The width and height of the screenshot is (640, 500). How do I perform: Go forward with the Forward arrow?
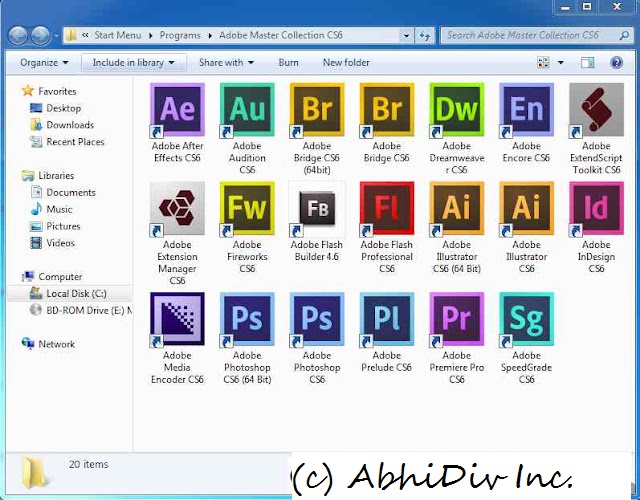pos(41,36)
